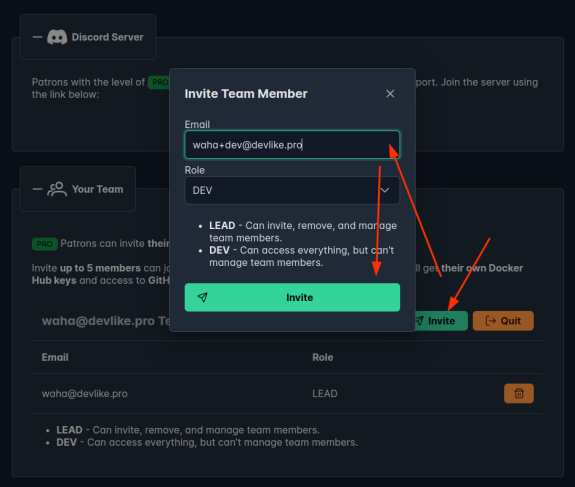Click the paper plane icon in the dialog's Invite button
The height and width of the screenshot is (487, 575).
pos(203,297)
